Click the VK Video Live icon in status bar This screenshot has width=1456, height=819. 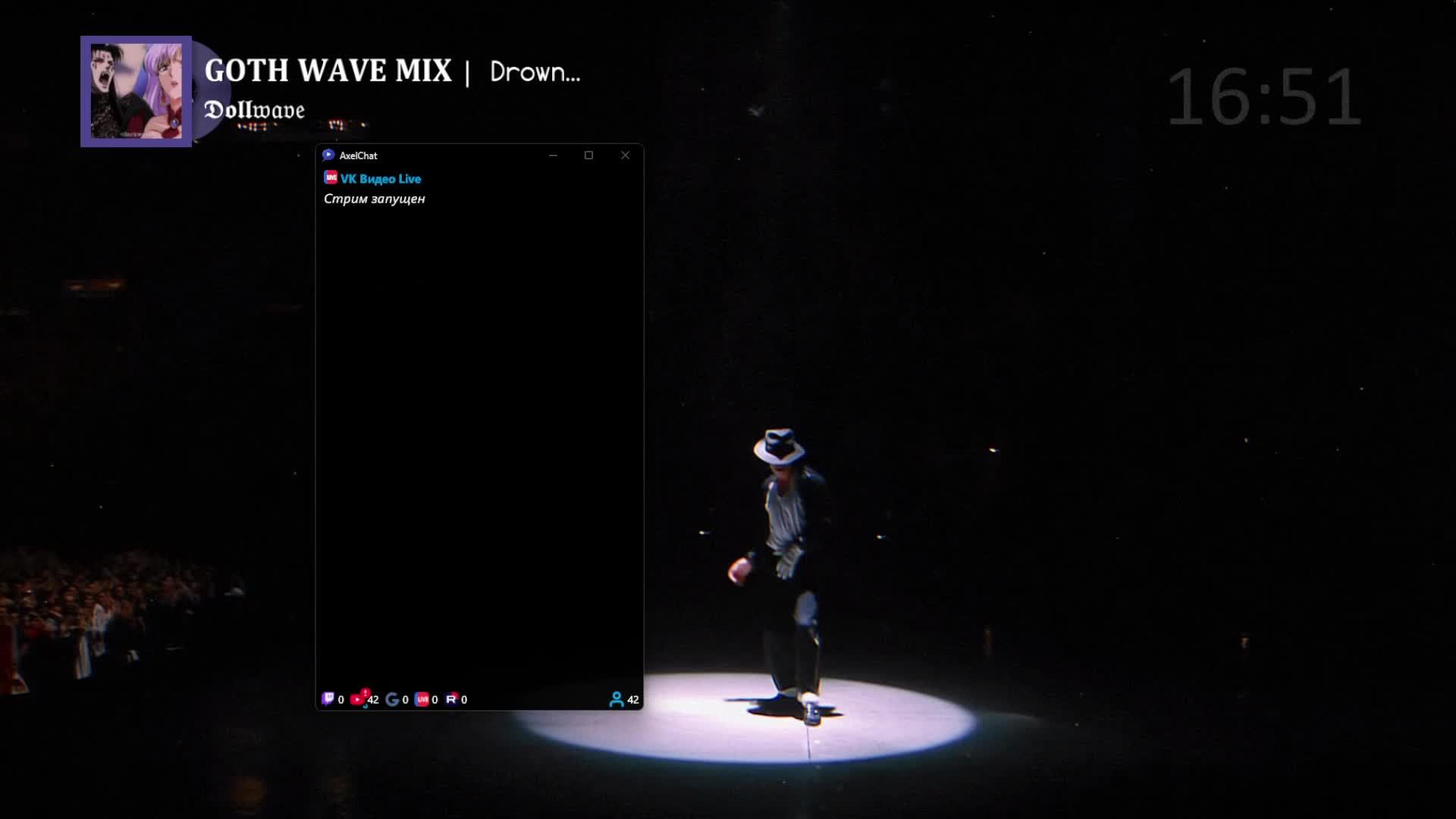point(422,699)
